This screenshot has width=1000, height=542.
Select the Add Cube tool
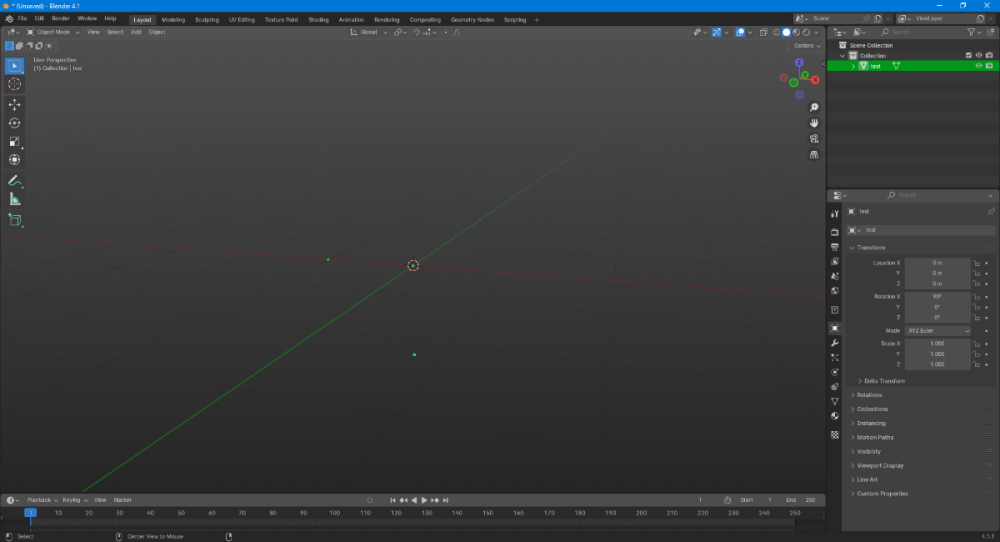click(x=14, y=220)
